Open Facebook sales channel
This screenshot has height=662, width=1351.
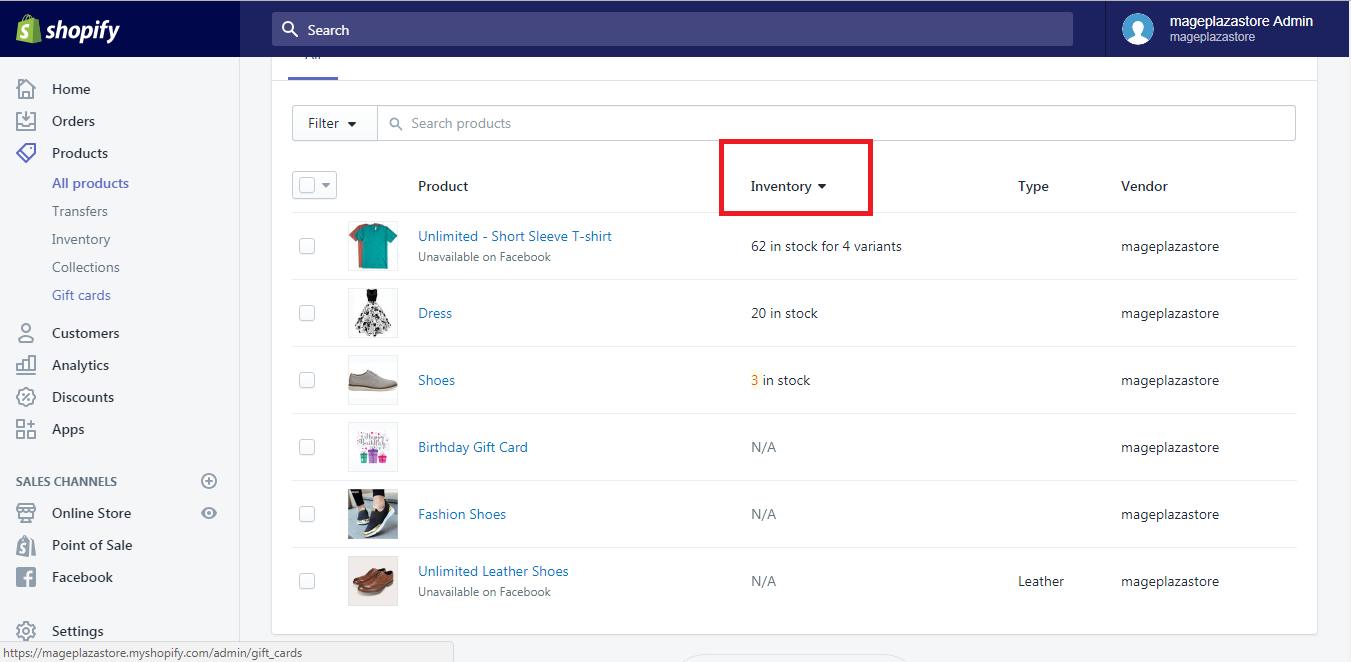[x=82, y=577]
